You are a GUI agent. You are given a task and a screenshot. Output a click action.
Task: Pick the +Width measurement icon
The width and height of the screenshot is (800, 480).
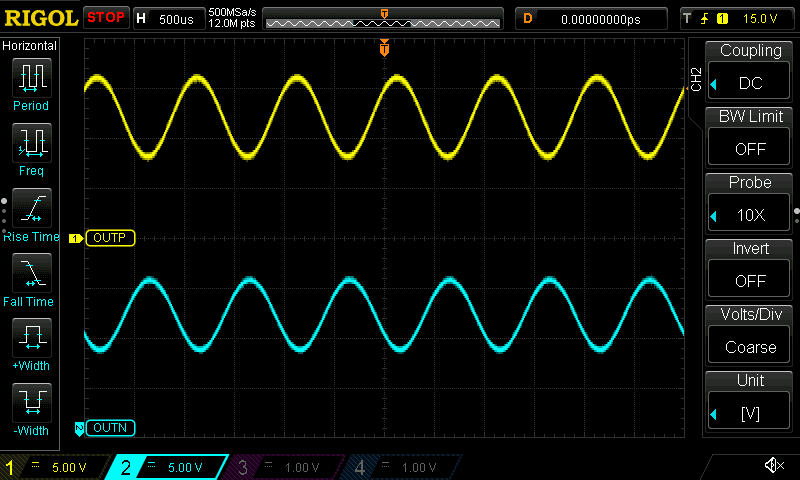(x=31, y=339)
